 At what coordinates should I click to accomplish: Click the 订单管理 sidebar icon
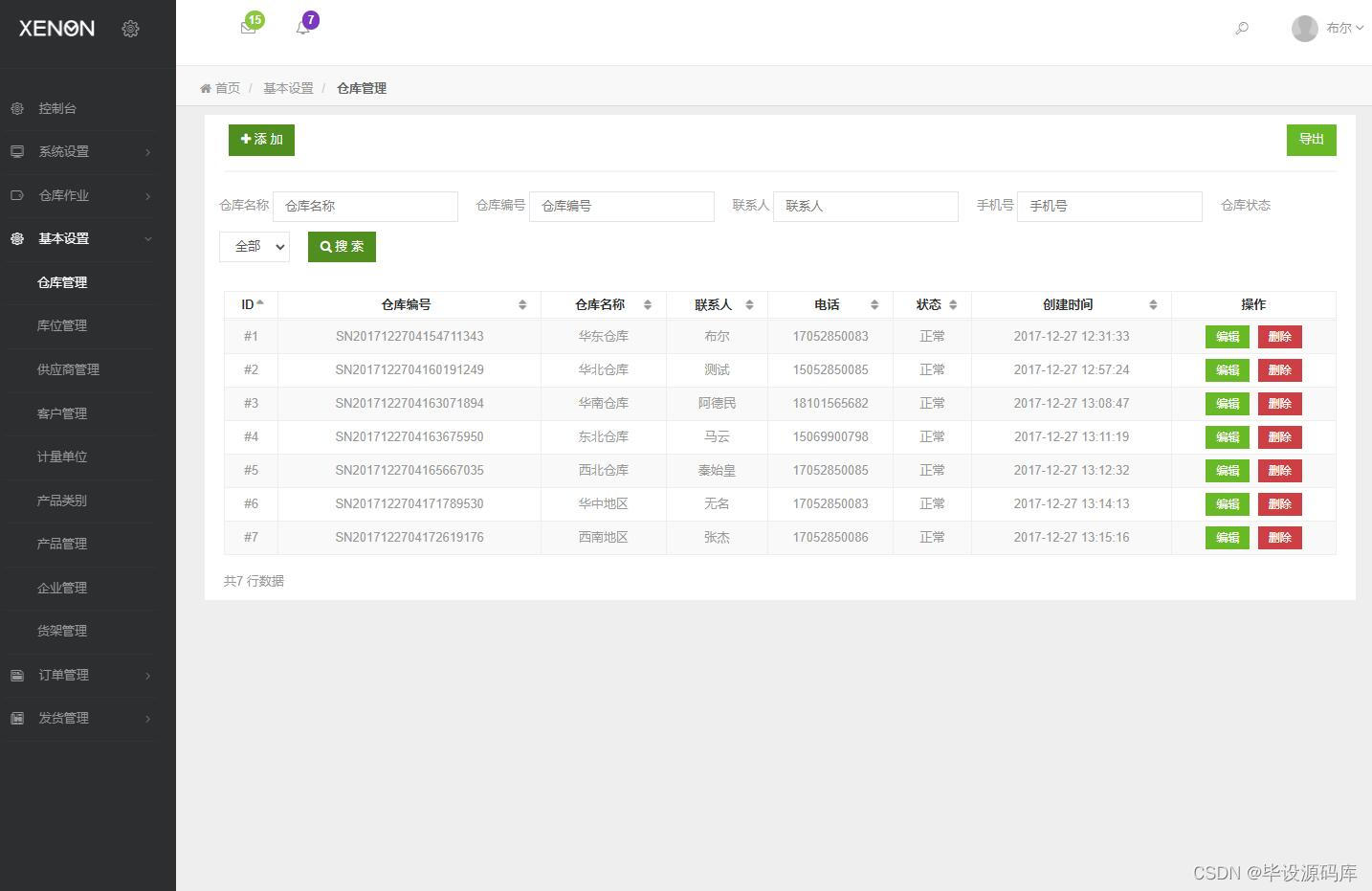(17, 675)
